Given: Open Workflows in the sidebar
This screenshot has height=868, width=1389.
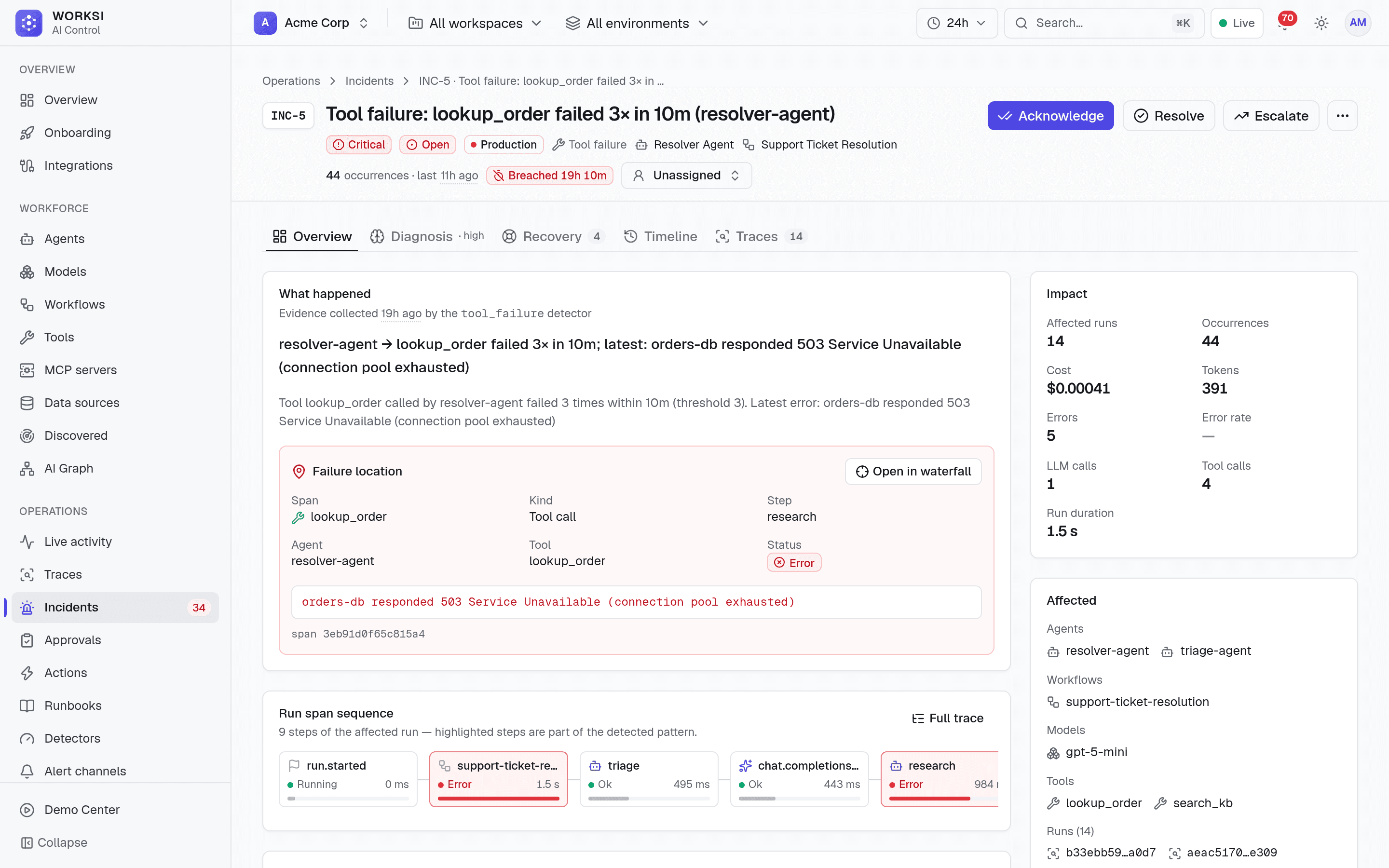Looking at the screenshot, I should tap(115, 304).
